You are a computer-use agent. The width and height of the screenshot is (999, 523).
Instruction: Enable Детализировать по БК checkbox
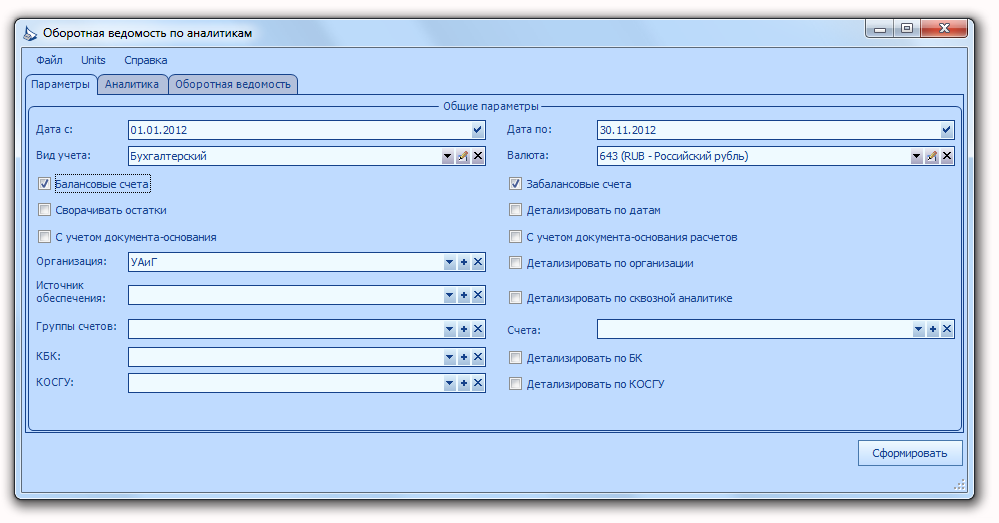(x=515, y=358)
